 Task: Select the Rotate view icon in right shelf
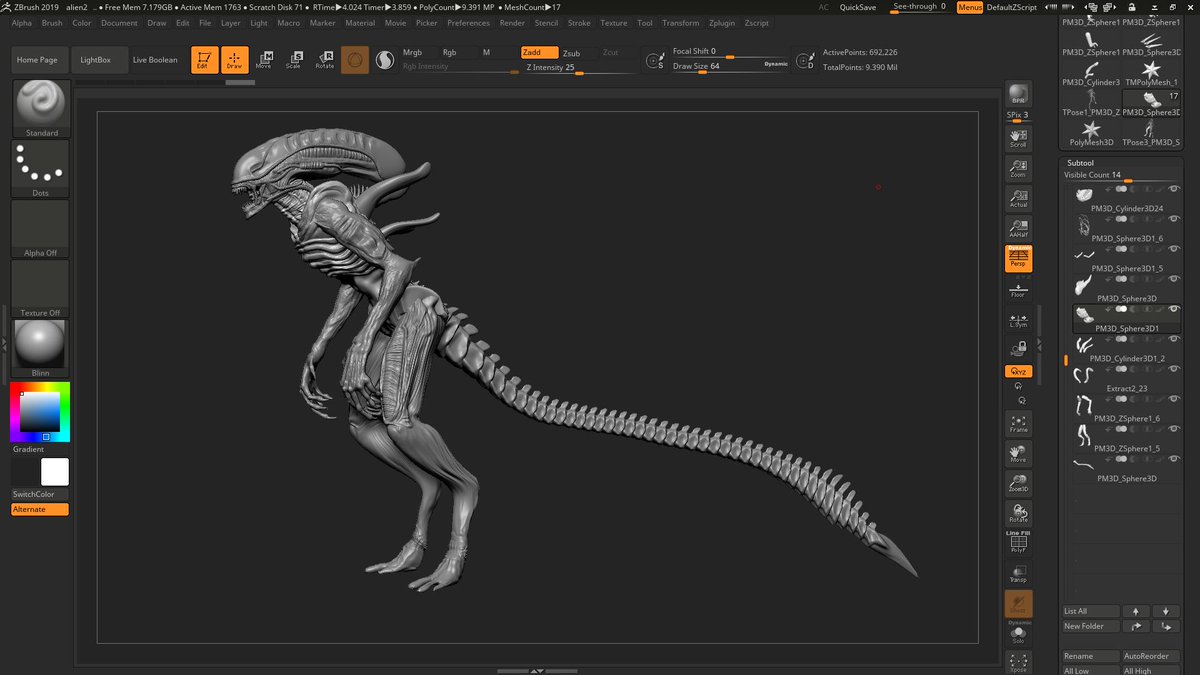pyautogui.click(x=1018, y=514)
